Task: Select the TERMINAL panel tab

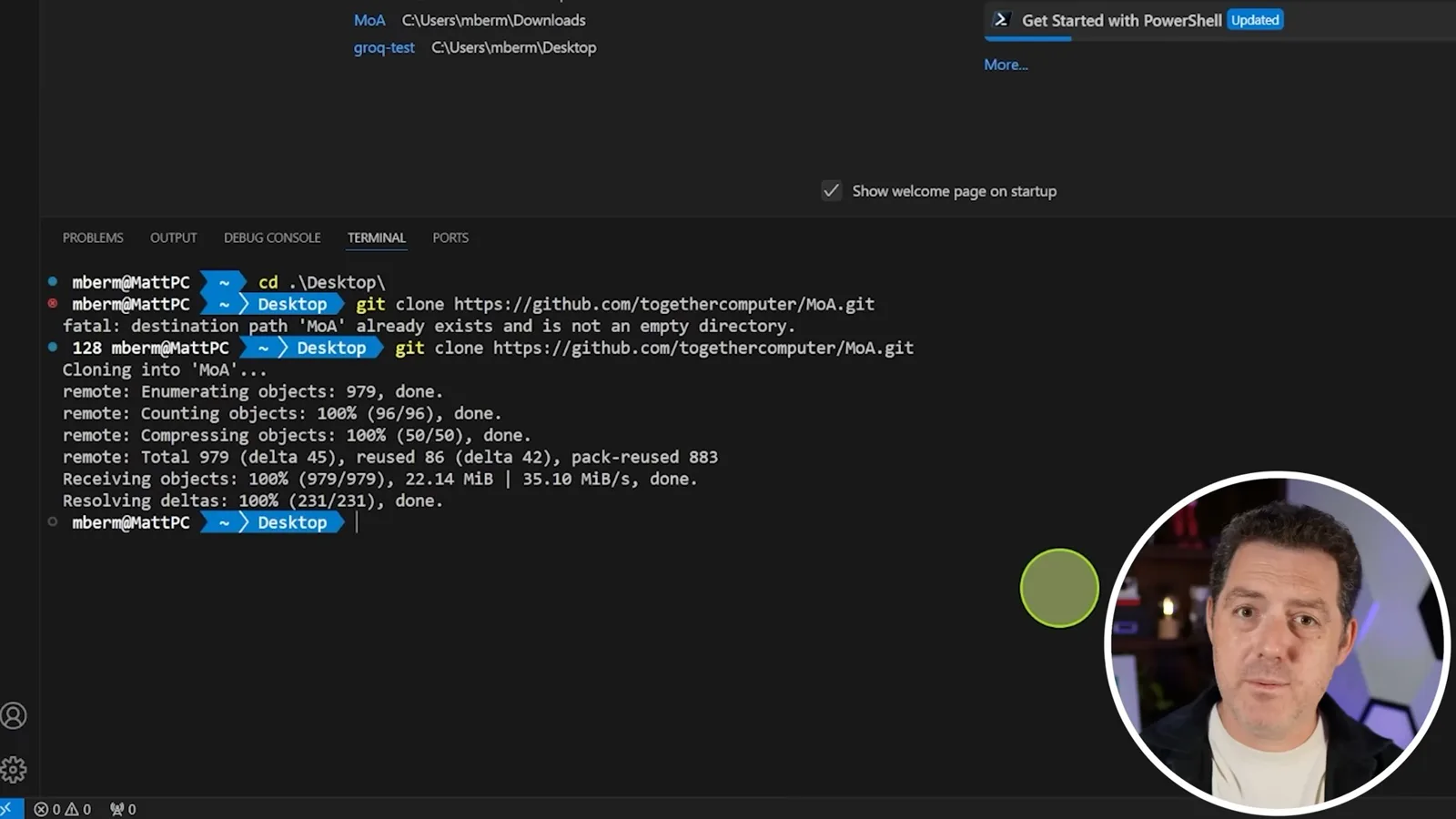Action: (x=376, y=238)
